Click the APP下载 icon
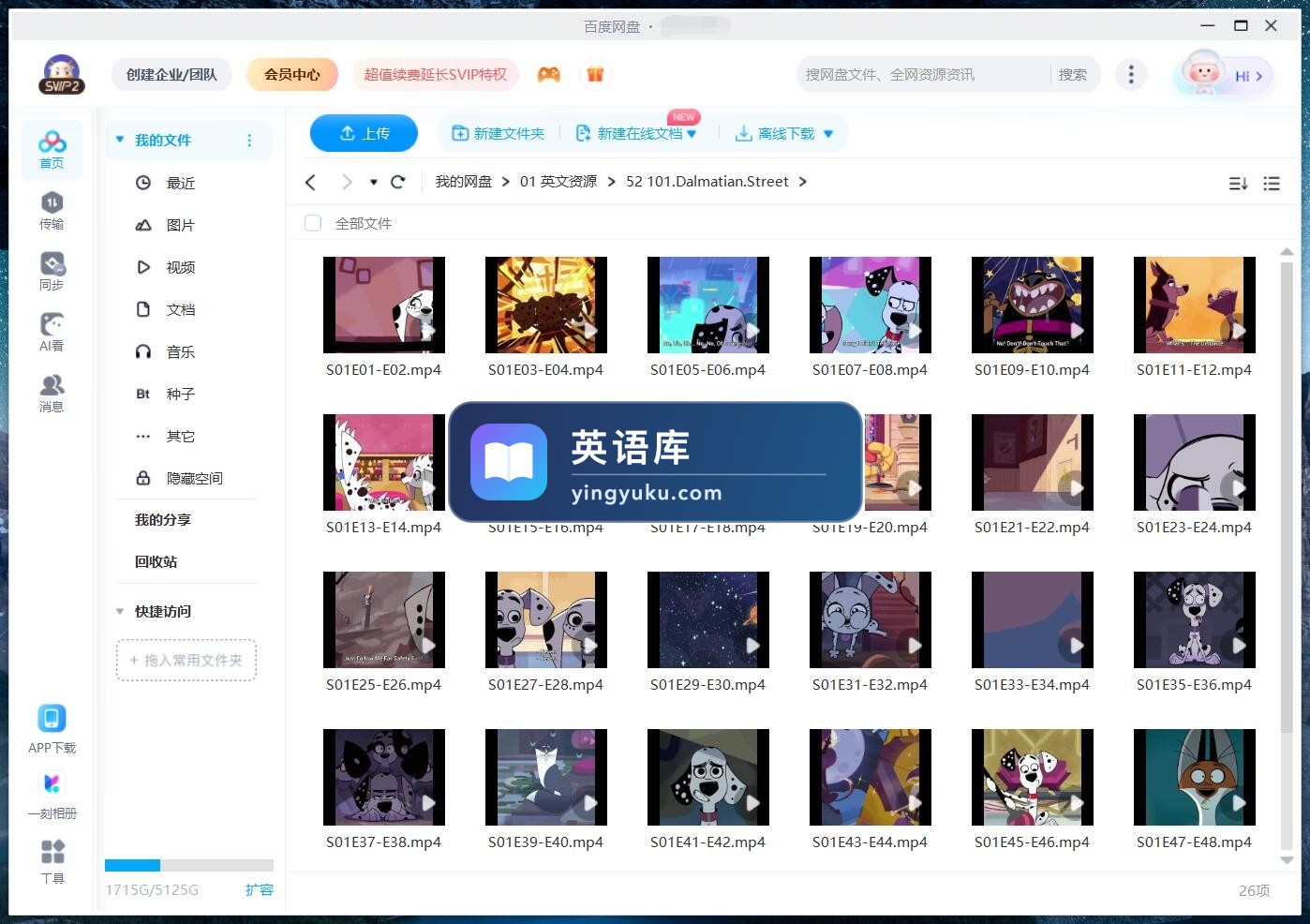This screenshot has width=1310, height=924. click(52, 729)
